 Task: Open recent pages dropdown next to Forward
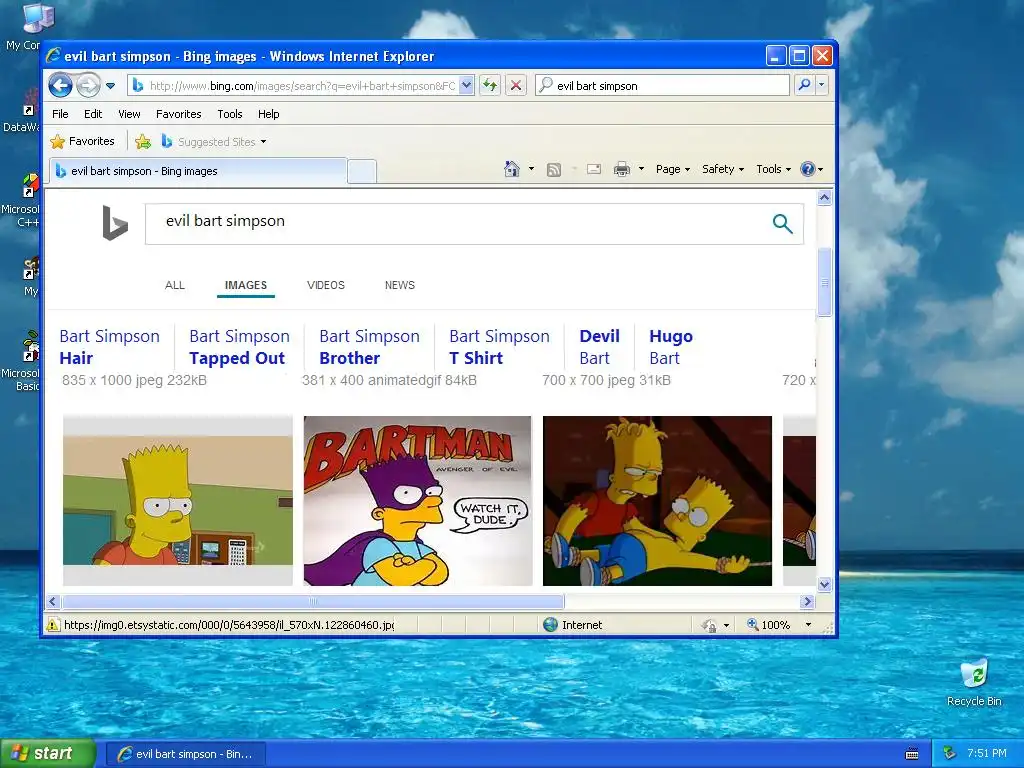pyautogui.click(x=110, y=86)
